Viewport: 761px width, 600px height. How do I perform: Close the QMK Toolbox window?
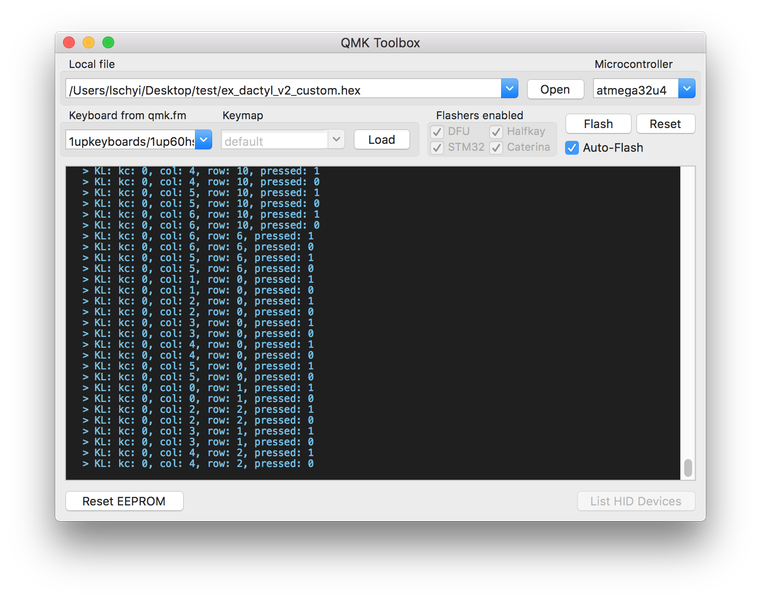[x=69, y=43]
